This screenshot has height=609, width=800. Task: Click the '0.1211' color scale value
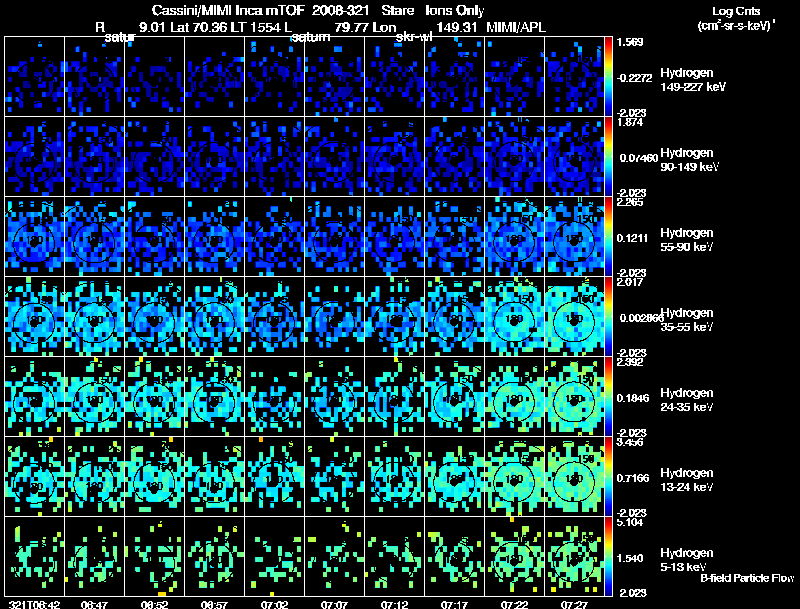click(x=632, y=238)
